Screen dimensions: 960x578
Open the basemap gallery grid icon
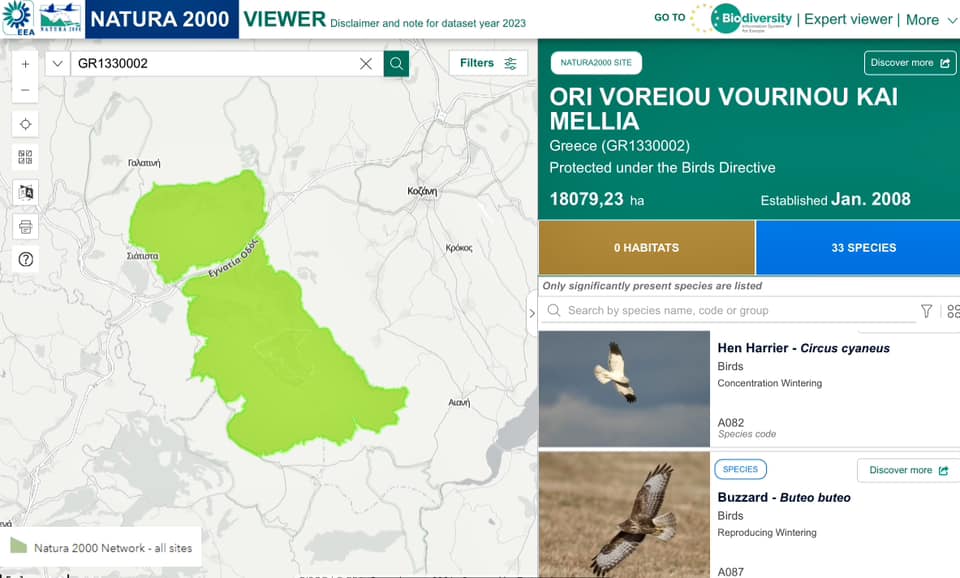(x=25, y=157)
